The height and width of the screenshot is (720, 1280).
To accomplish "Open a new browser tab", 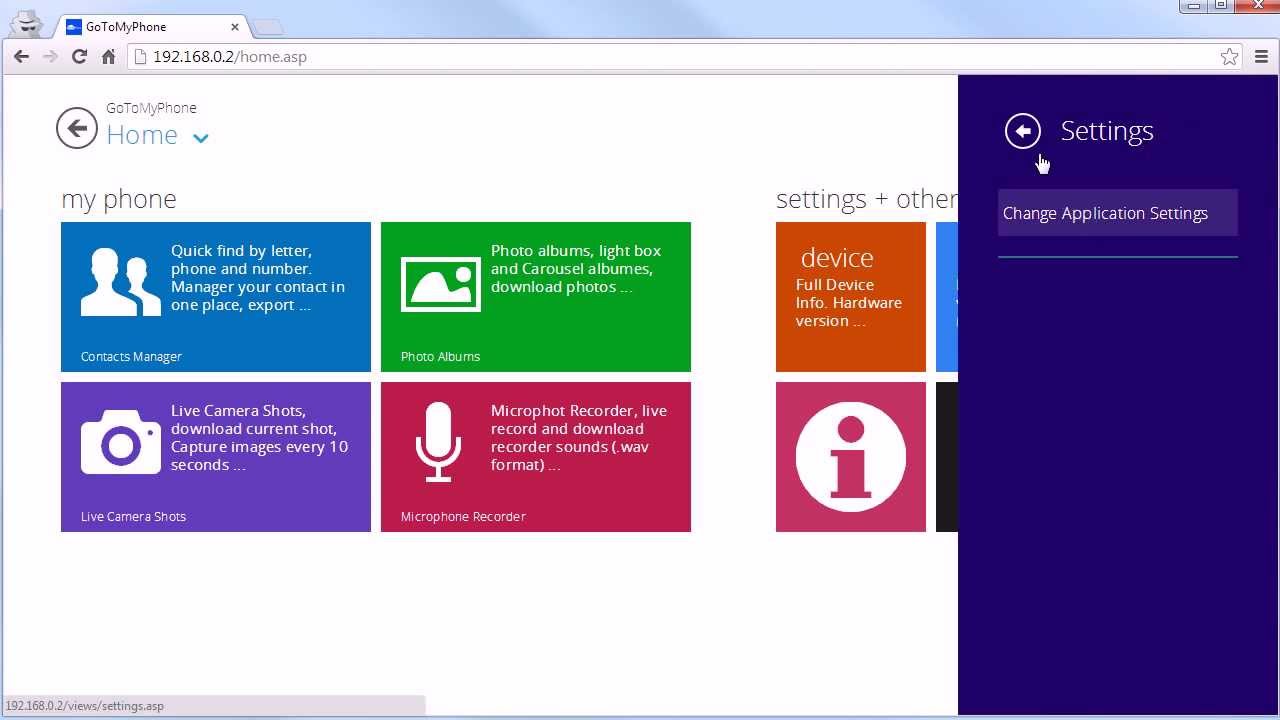I will pyautogui.click(x=267, y=27).
